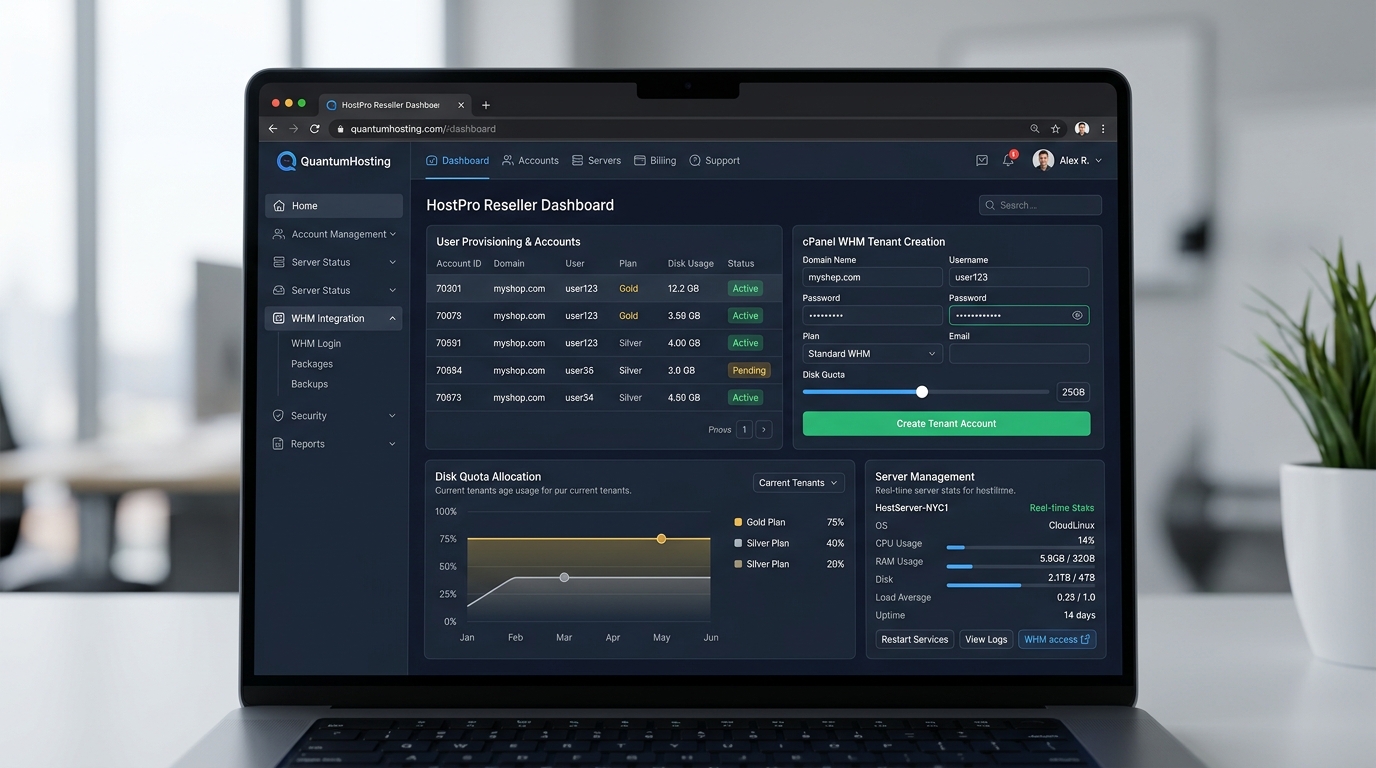Click the Account ID column header
The height and width of the screenshot is (768, 1376).
coord(459,264)
